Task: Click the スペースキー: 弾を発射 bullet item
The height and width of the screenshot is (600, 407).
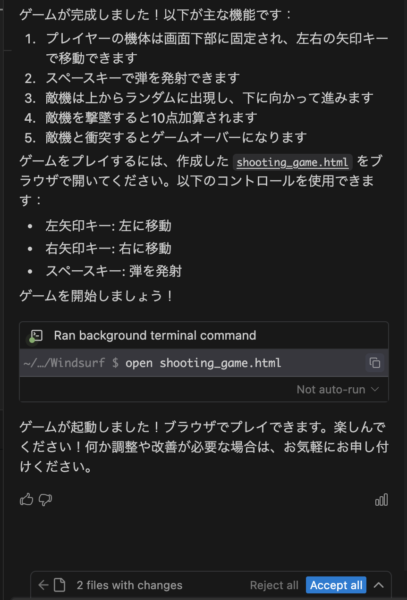Action: [114, 271]
